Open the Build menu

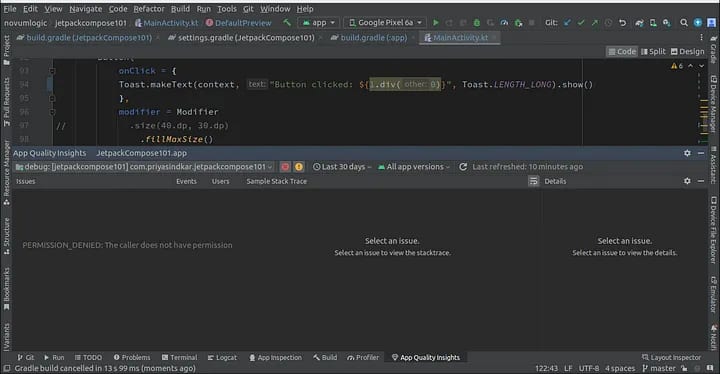(x=180, y=9)
